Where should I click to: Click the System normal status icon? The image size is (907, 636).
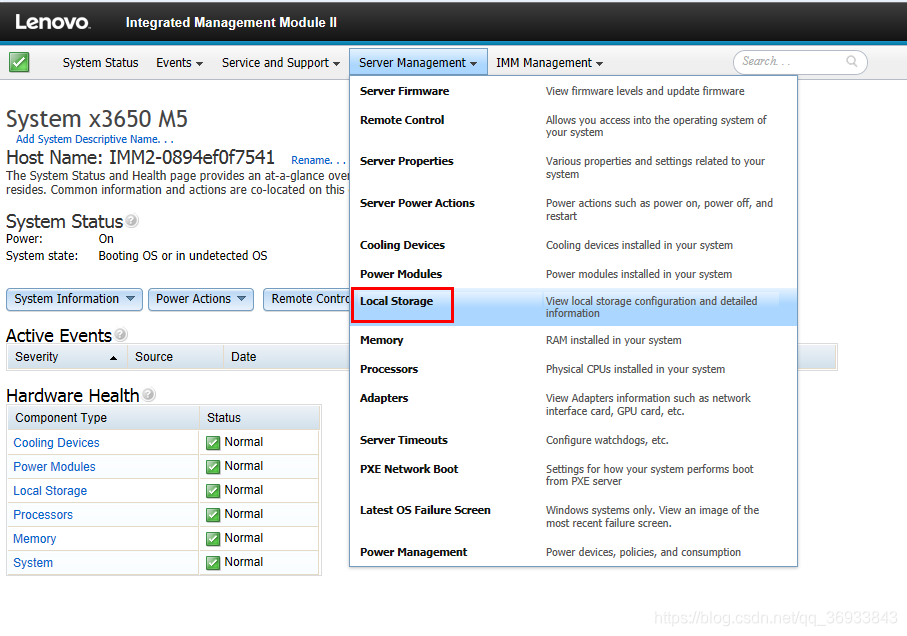point(213,563)
